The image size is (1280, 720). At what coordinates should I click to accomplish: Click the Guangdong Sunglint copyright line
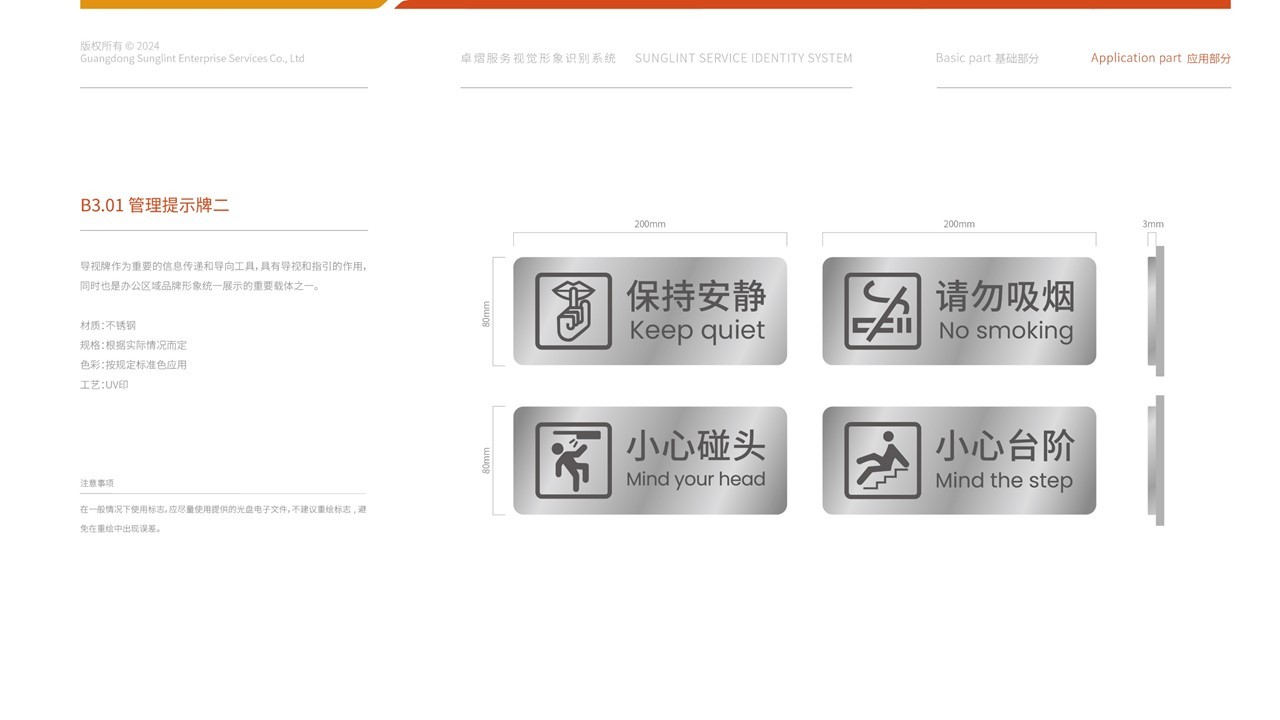[x=192, y=56]
